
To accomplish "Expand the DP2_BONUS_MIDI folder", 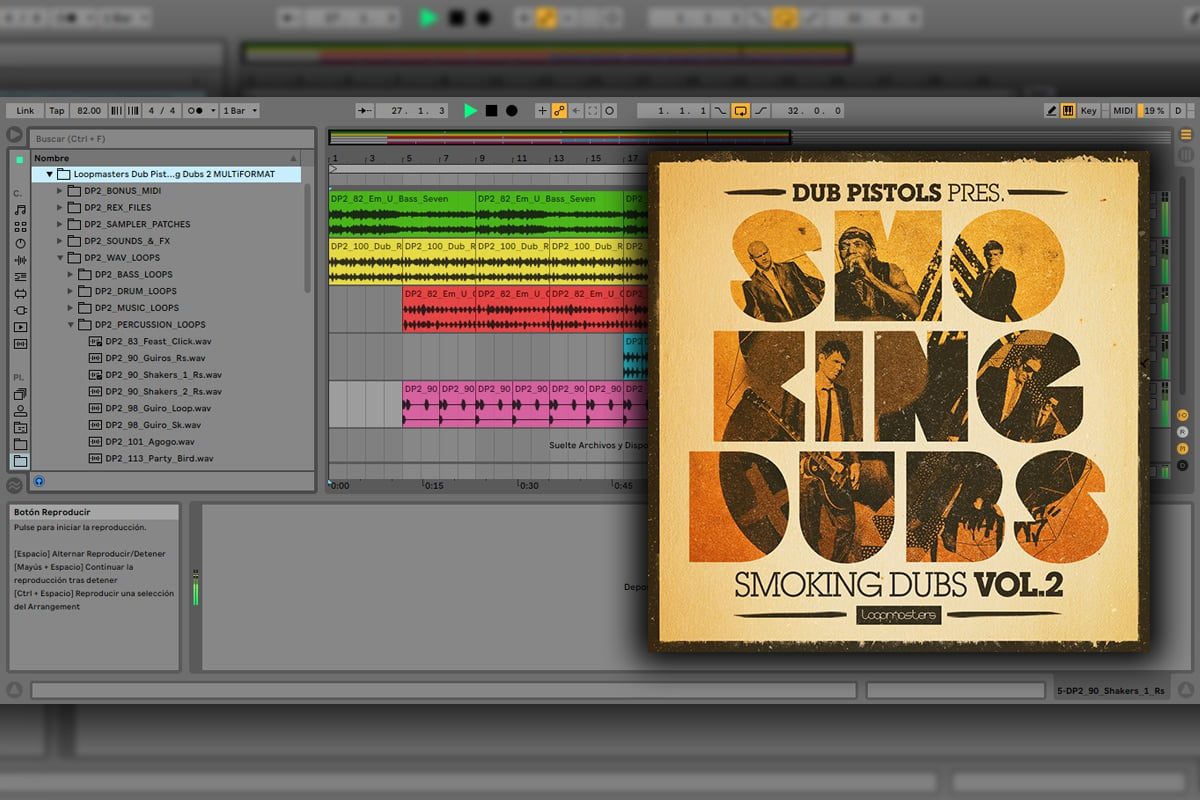I will point(60,191).
